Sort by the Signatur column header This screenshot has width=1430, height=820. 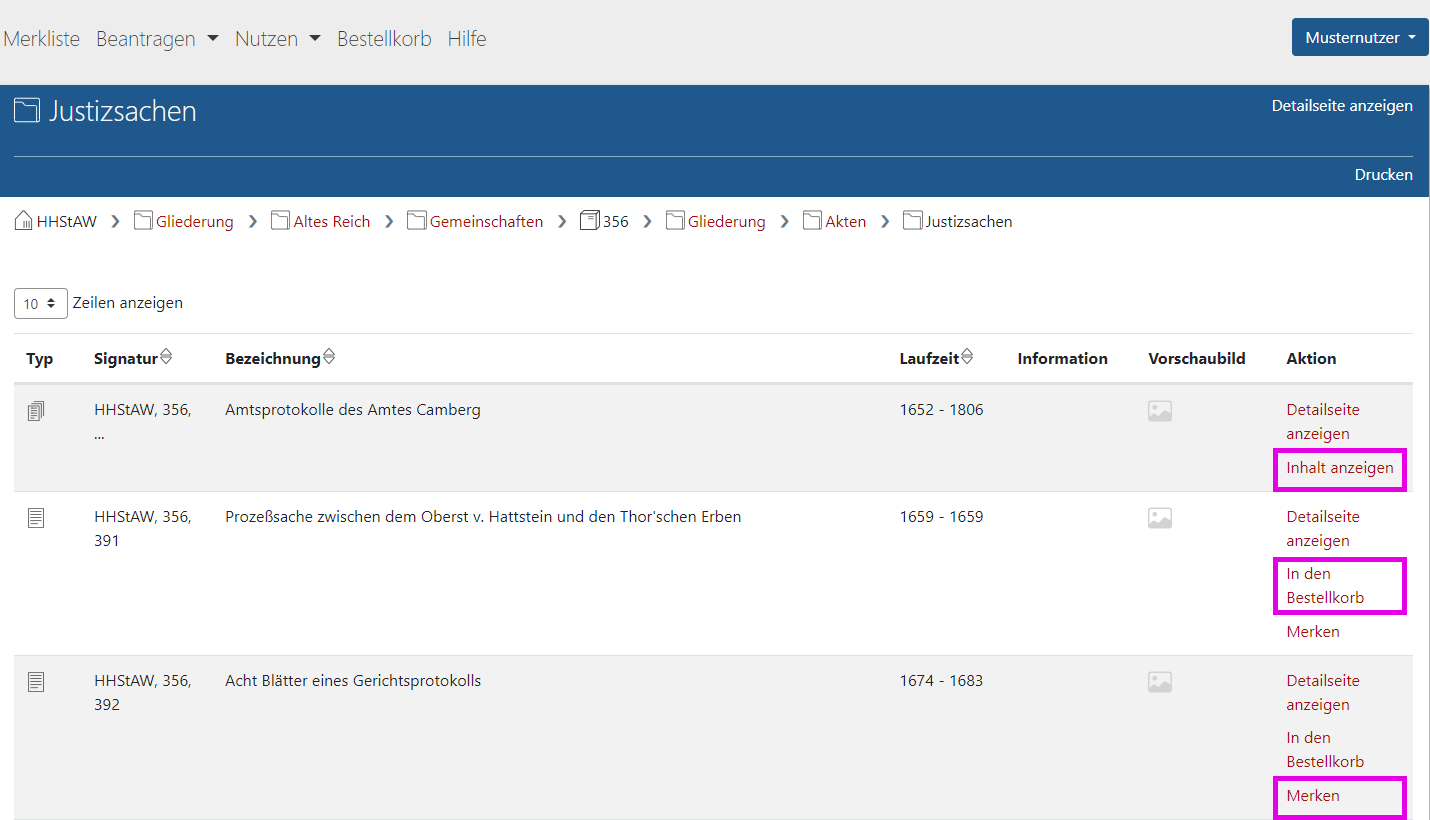(126, 358)
